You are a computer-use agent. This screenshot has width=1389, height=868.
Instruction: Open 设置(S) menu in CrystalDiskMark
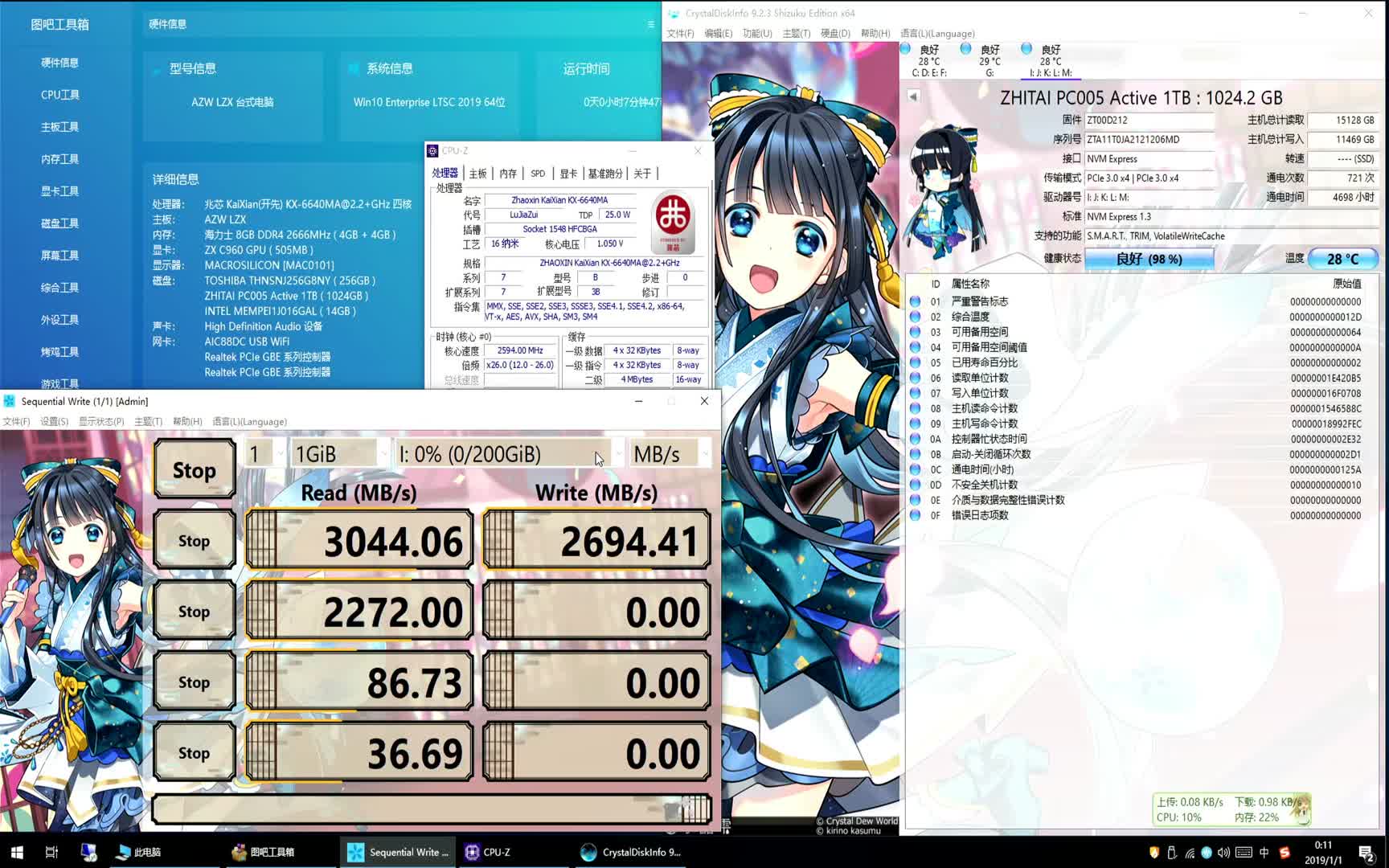55,422
